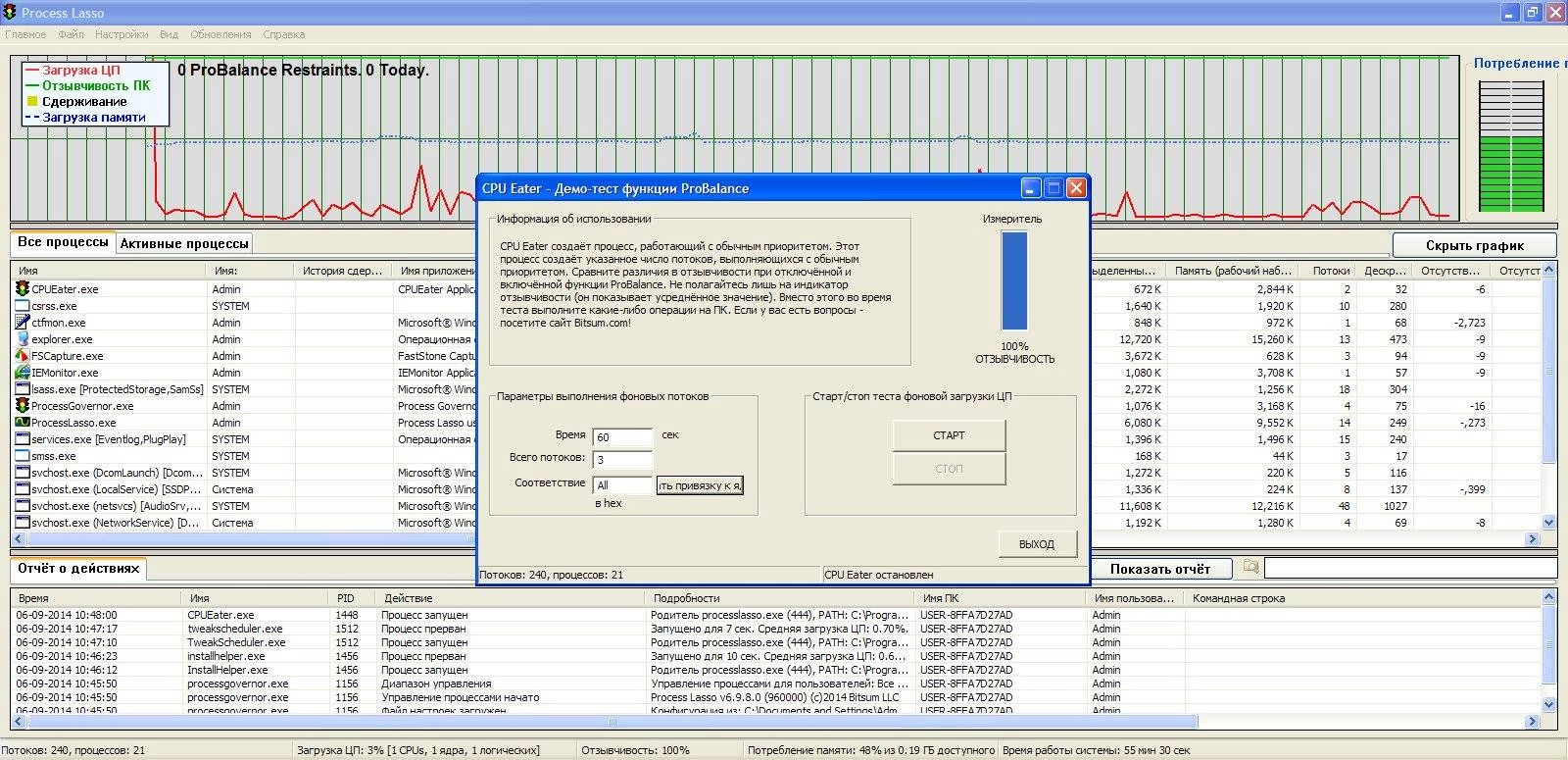The width and height of the screenshot is (1568, 760).
Task: Sort by Потоки column header
Action: [x=1331, y=270]
